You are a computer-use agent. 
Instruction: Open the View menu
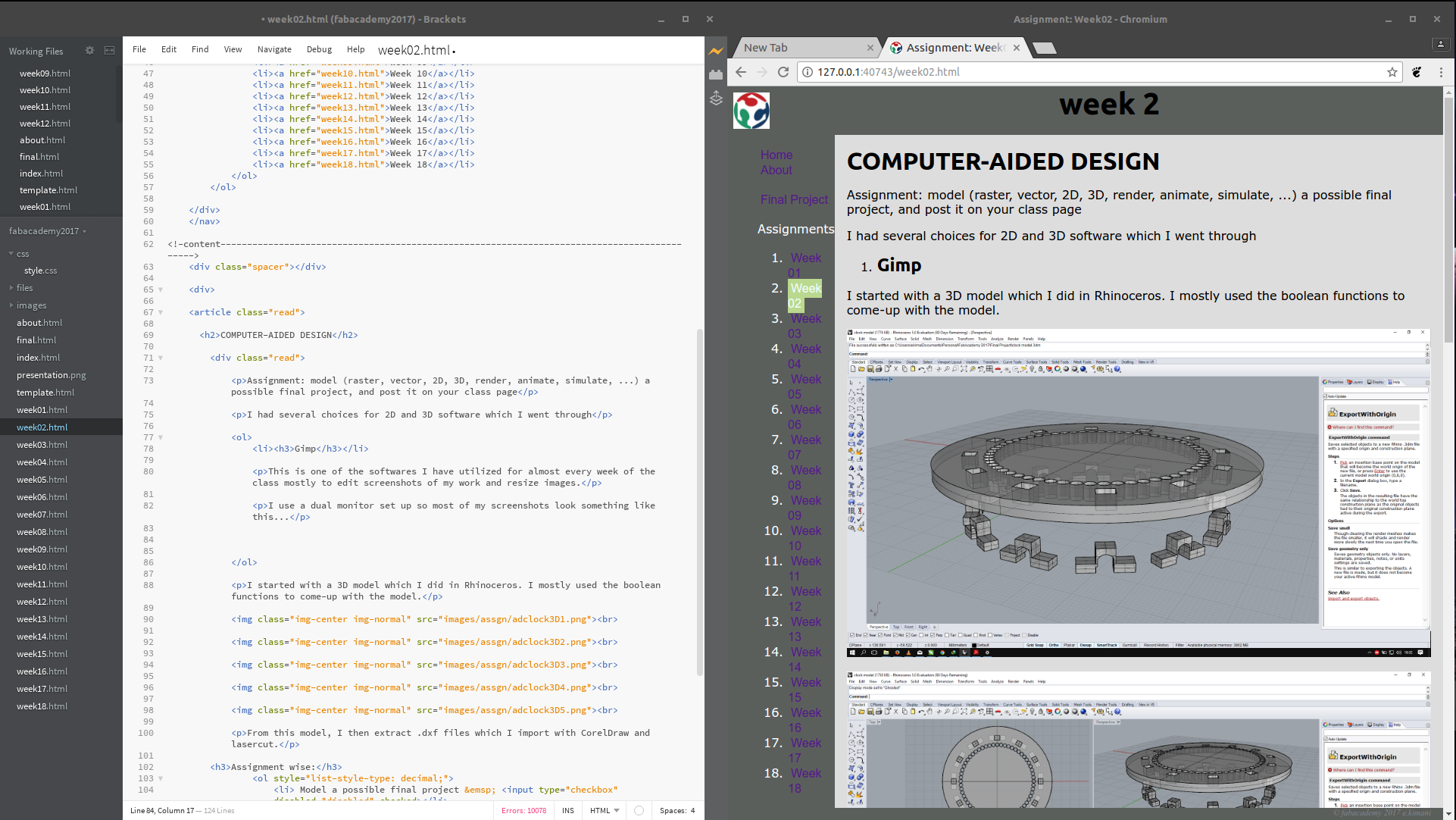pyautogui.click(x=233, y=49)
